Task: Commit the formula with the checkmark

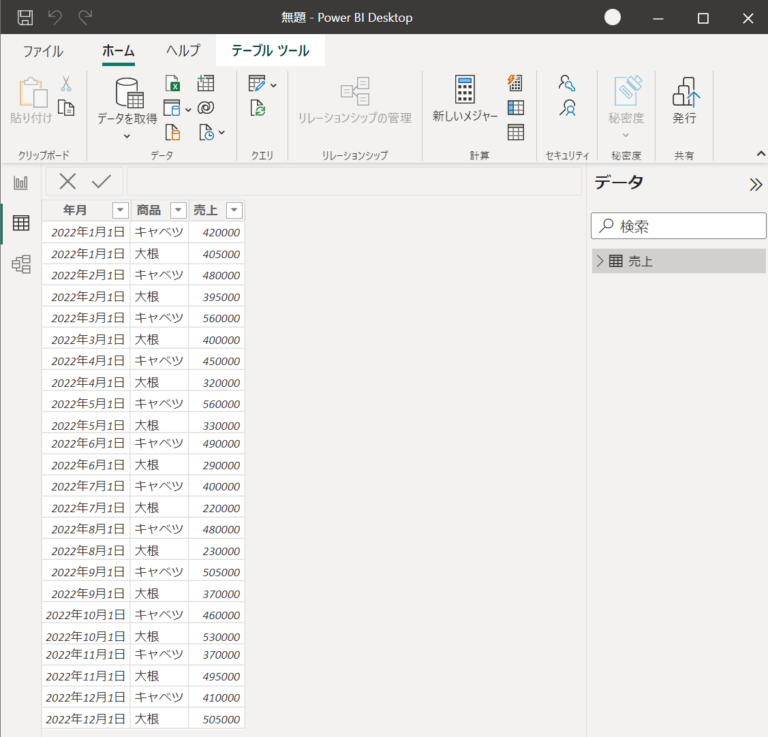Action: 101,181
